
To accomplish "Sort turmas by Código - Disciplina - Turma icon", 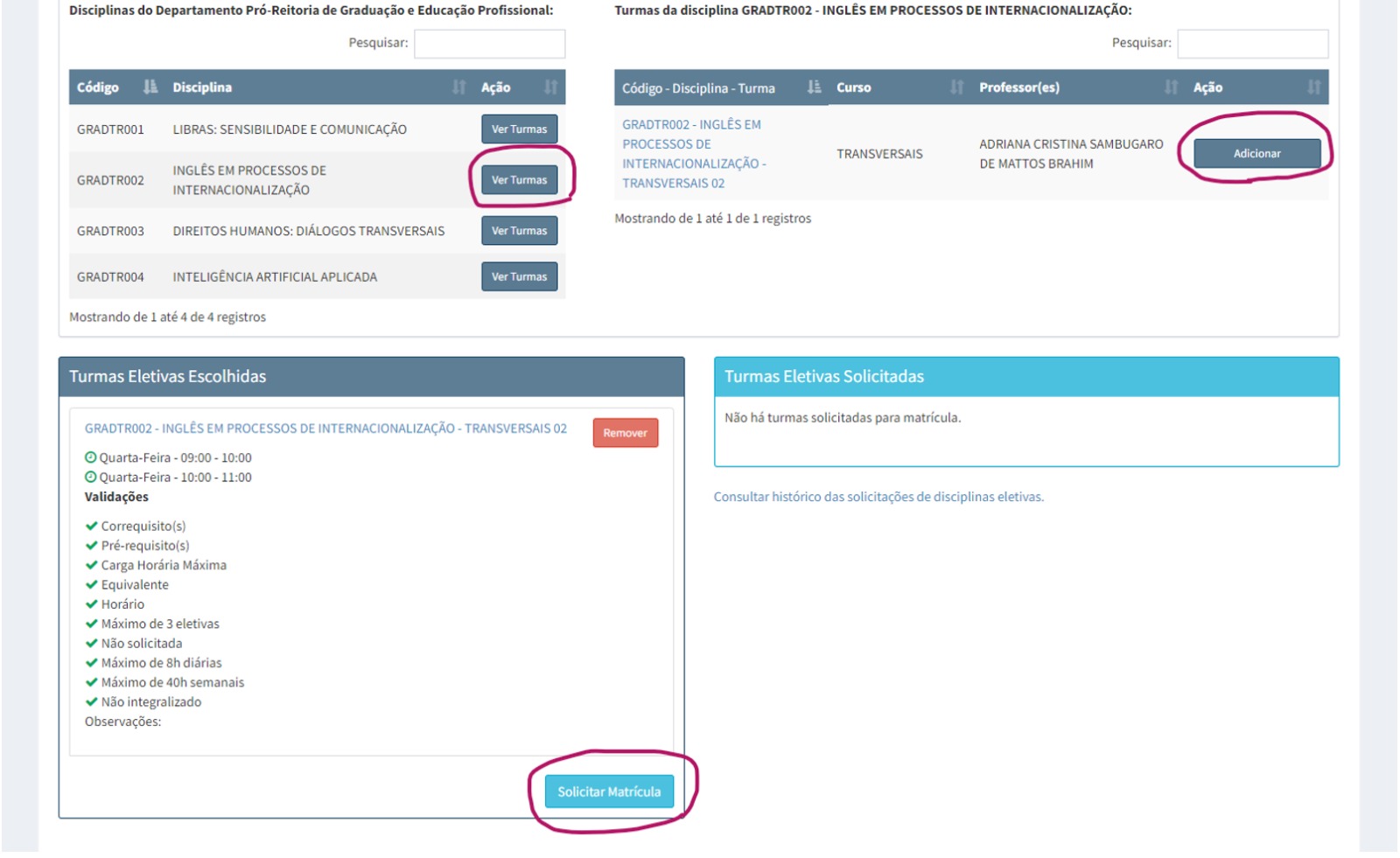I will (814, 87).
